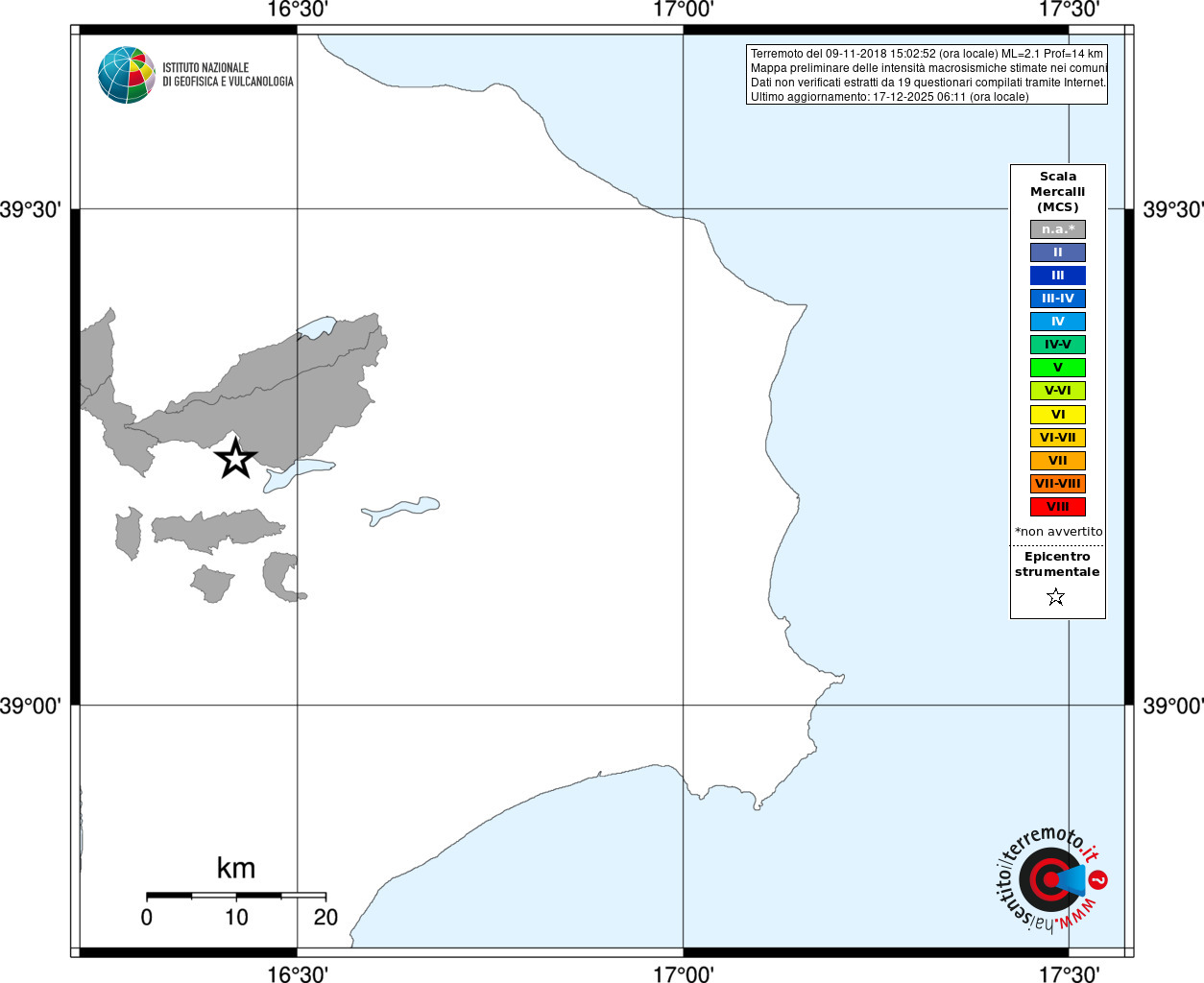Viewport: 1204px width, 983px height.
Task: Select the III-IV blue legend swatch
Action: tap(1058, 299)
